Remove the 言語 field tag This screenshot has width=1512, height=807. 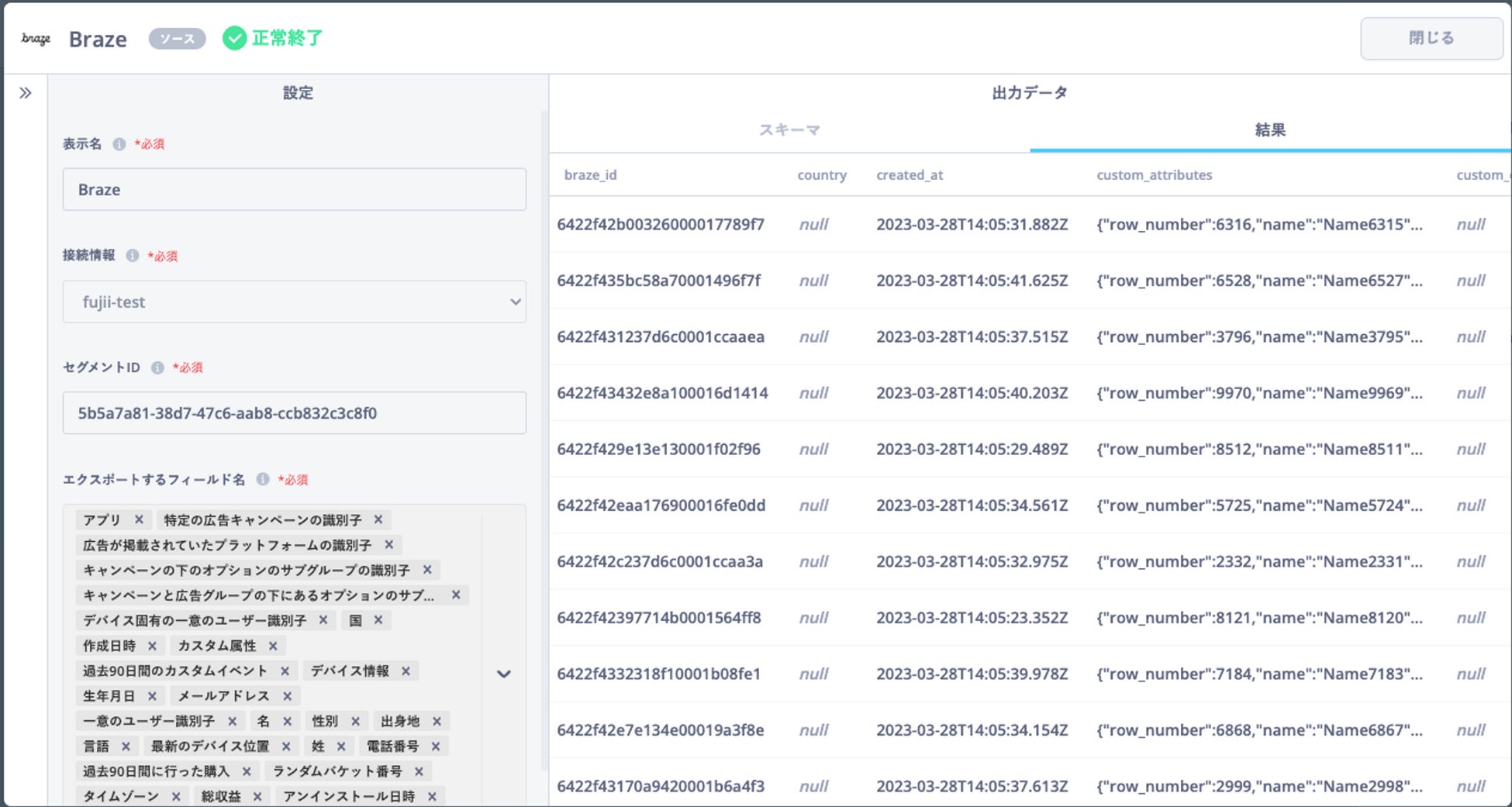point(126,746)
